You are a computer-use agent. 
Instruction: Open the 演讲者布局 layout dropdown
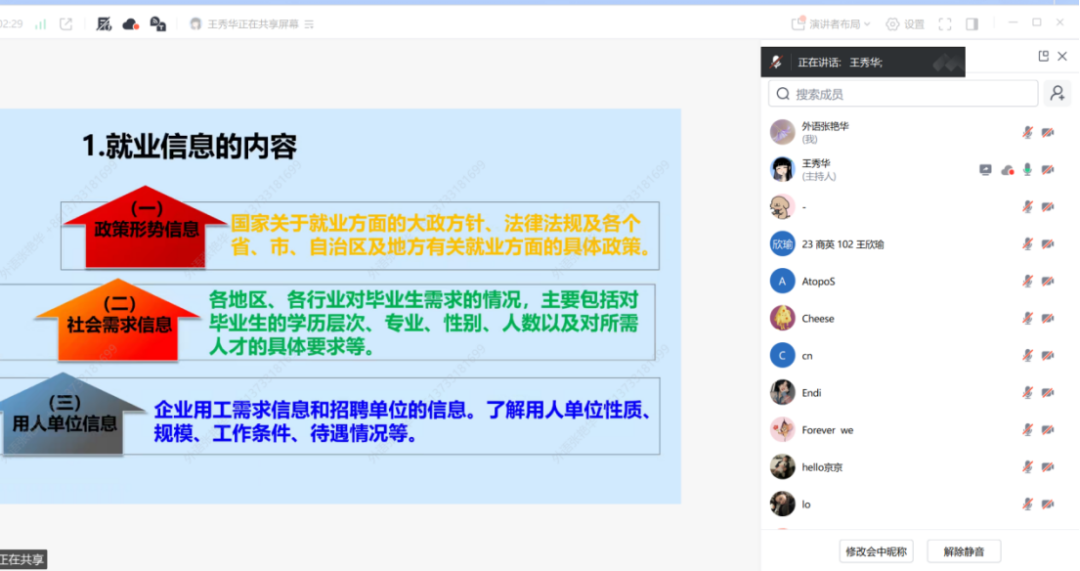831,24
